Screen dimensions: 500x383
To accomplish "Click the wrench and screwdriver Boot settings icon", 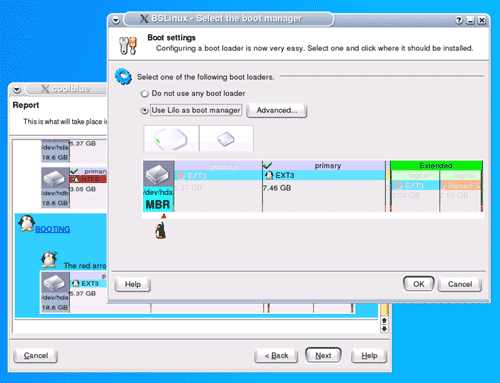I will [x=128, y=46].
